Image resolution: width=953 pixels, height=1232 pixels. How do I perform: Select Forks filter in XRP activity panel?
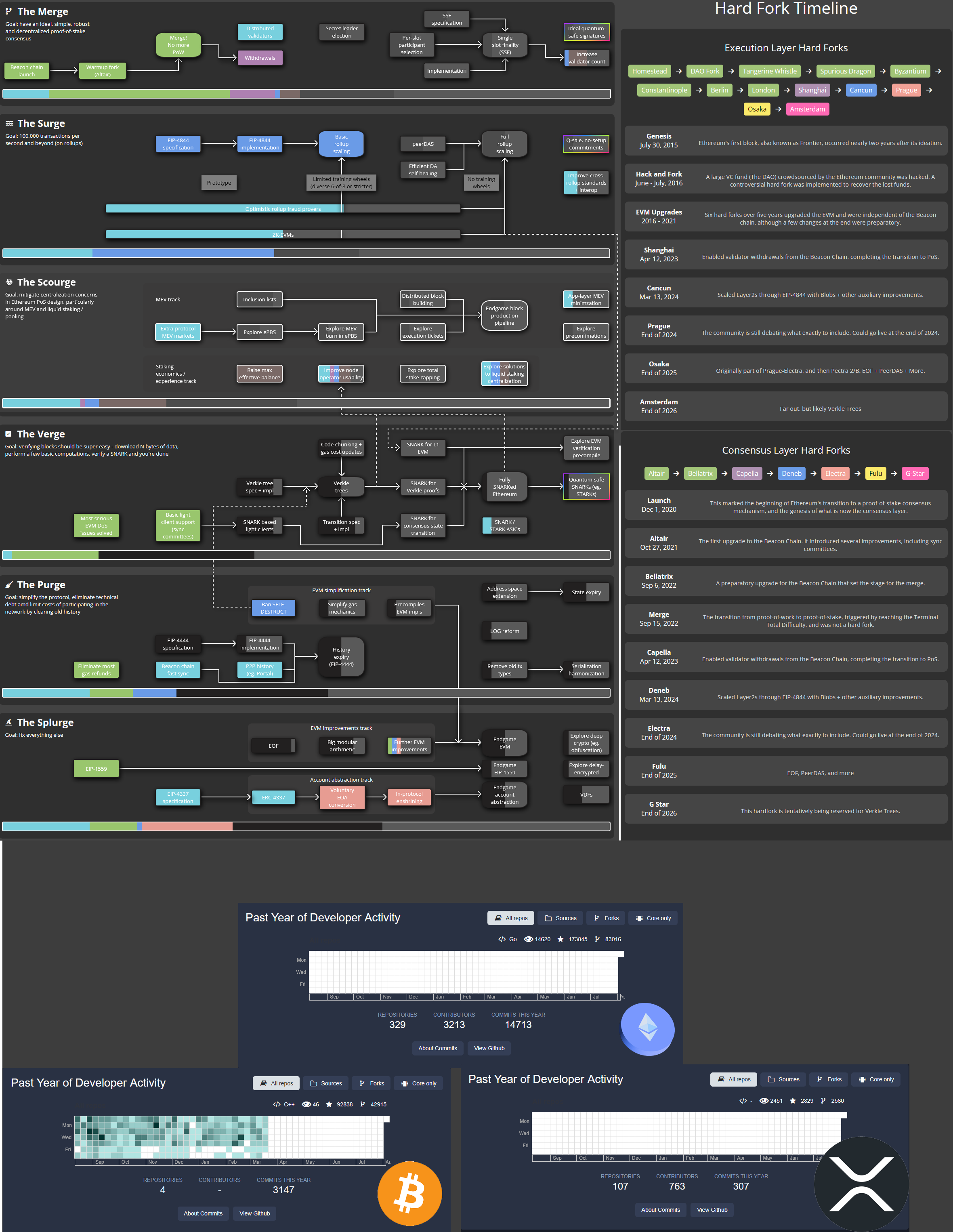[829, 1079]
